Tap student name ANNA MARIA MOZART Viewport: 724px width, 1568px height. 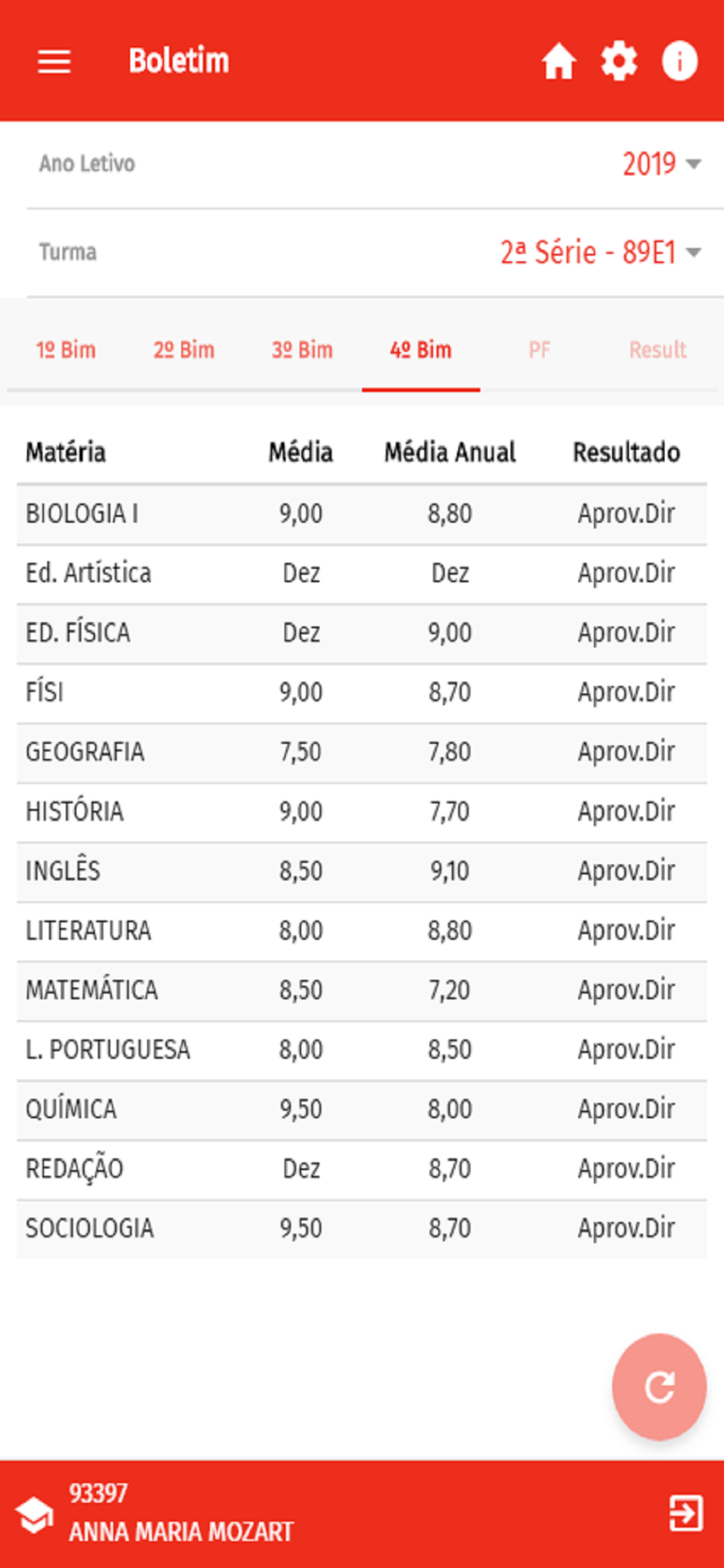click(181, 1531)
